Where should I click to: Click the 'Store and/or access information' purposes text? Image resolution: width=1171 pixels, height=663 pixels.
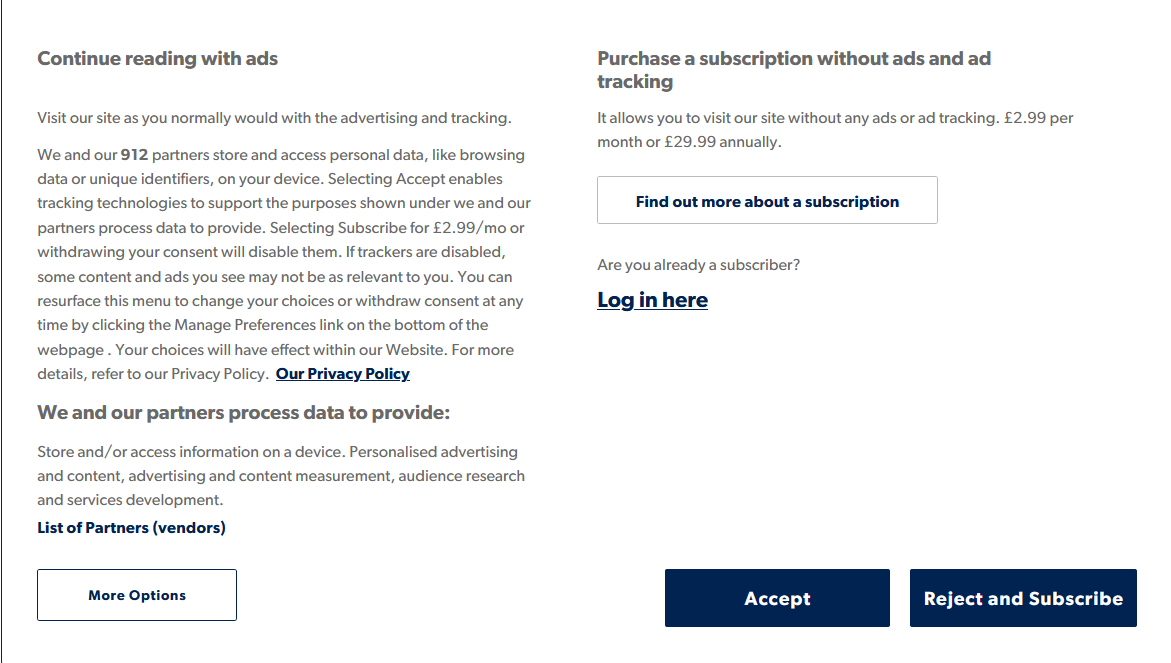pos(190,452)
